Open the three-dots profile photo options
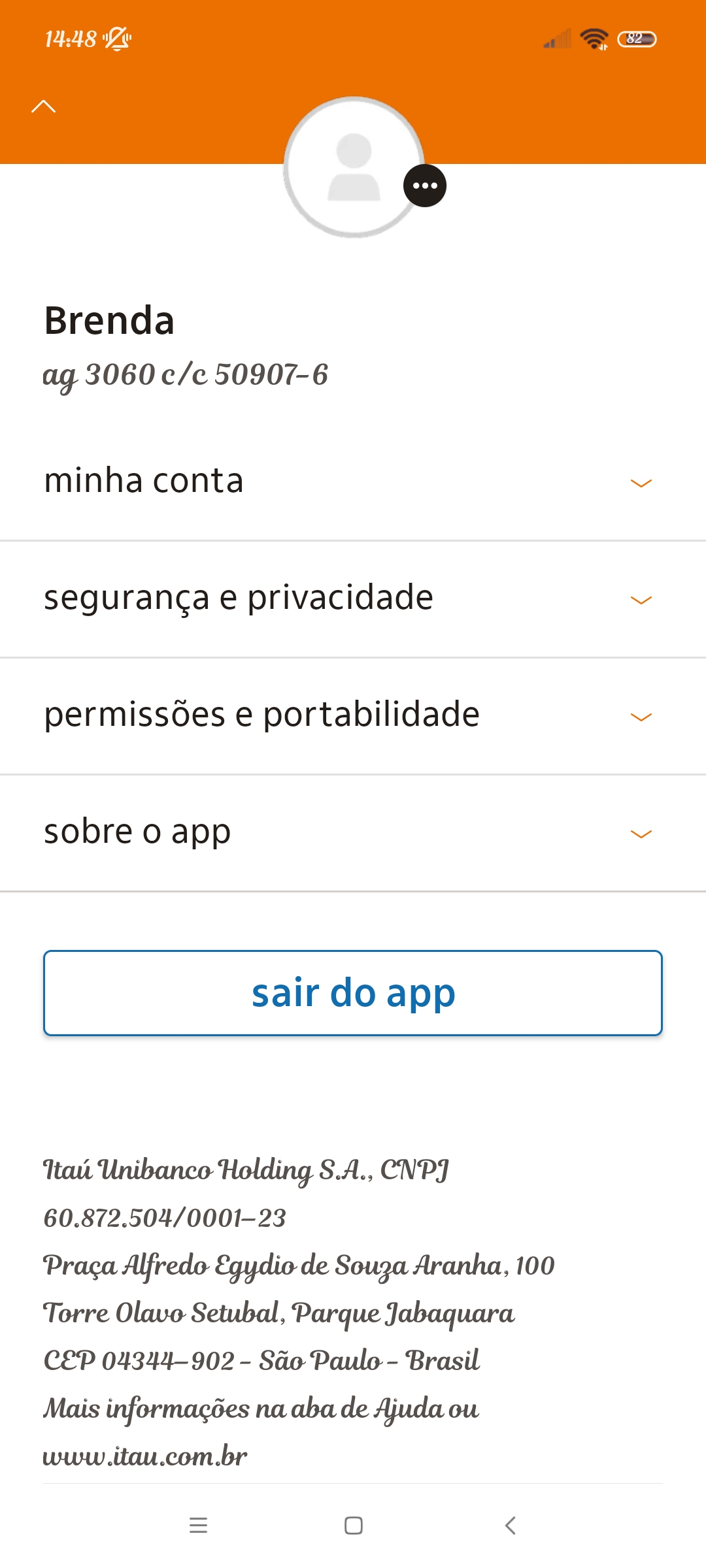The image size is (706, 1568). 425,186
